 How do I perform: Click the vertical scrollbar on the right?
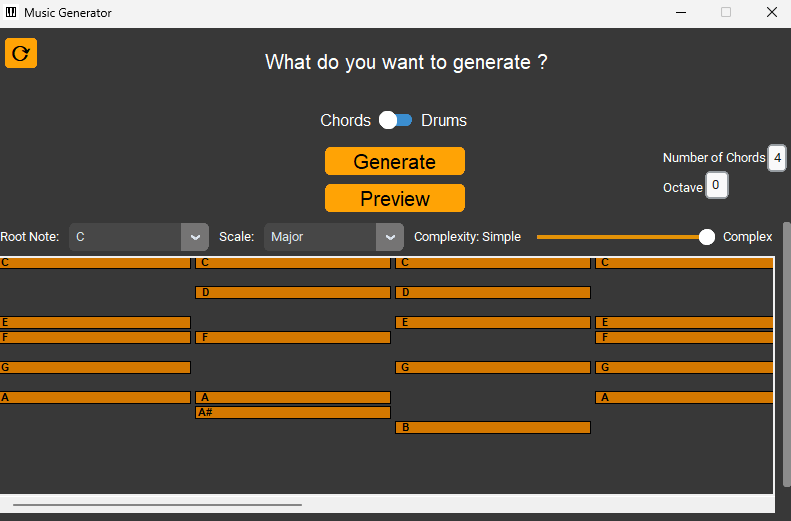[786, 354]
